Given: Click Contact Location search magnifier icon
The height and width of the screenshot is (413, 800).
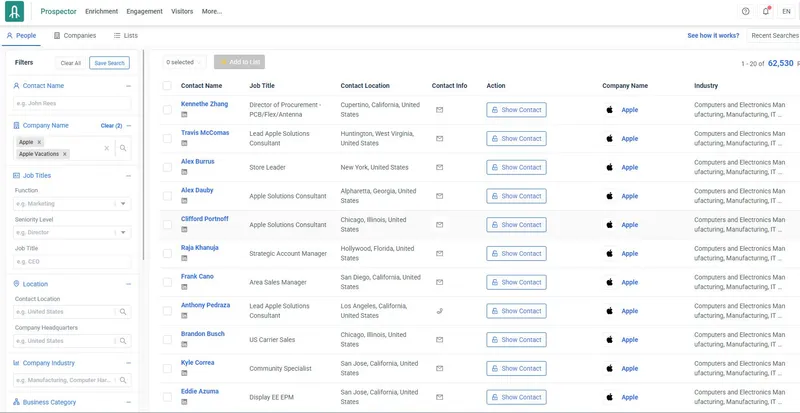Looking at the screenshot, I should point(123,311).
